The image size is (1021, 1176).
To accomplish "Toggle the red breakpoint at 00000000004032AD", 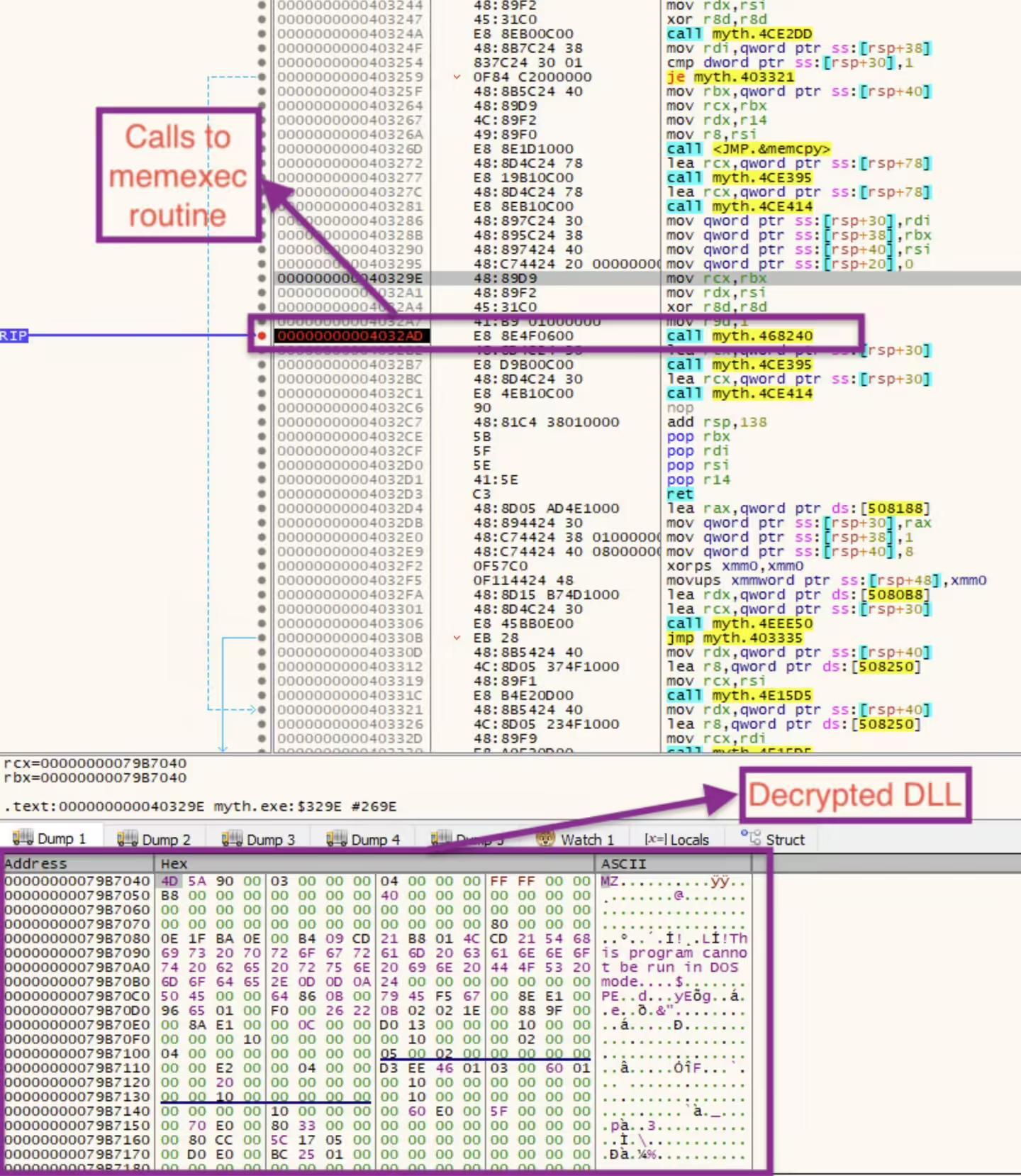I will [262, 335].
